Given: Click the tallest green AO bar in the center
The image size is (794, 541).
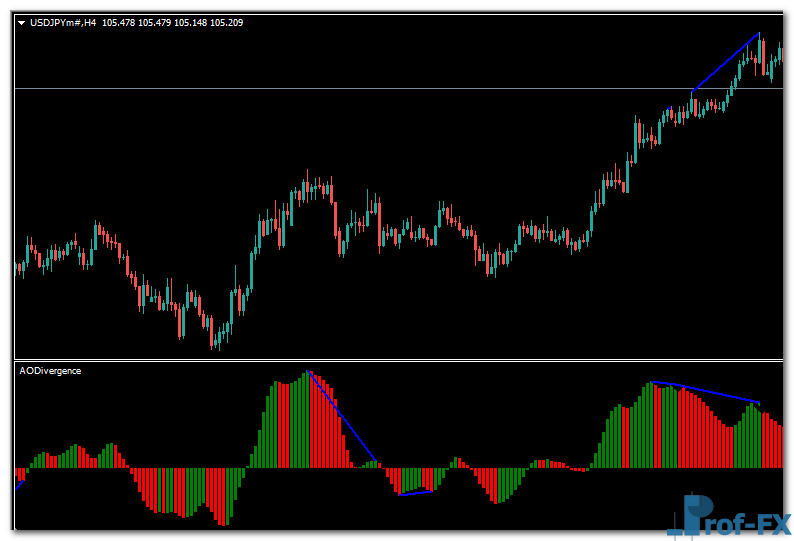Looking at the screenshot, I should (x=306, y=420).
